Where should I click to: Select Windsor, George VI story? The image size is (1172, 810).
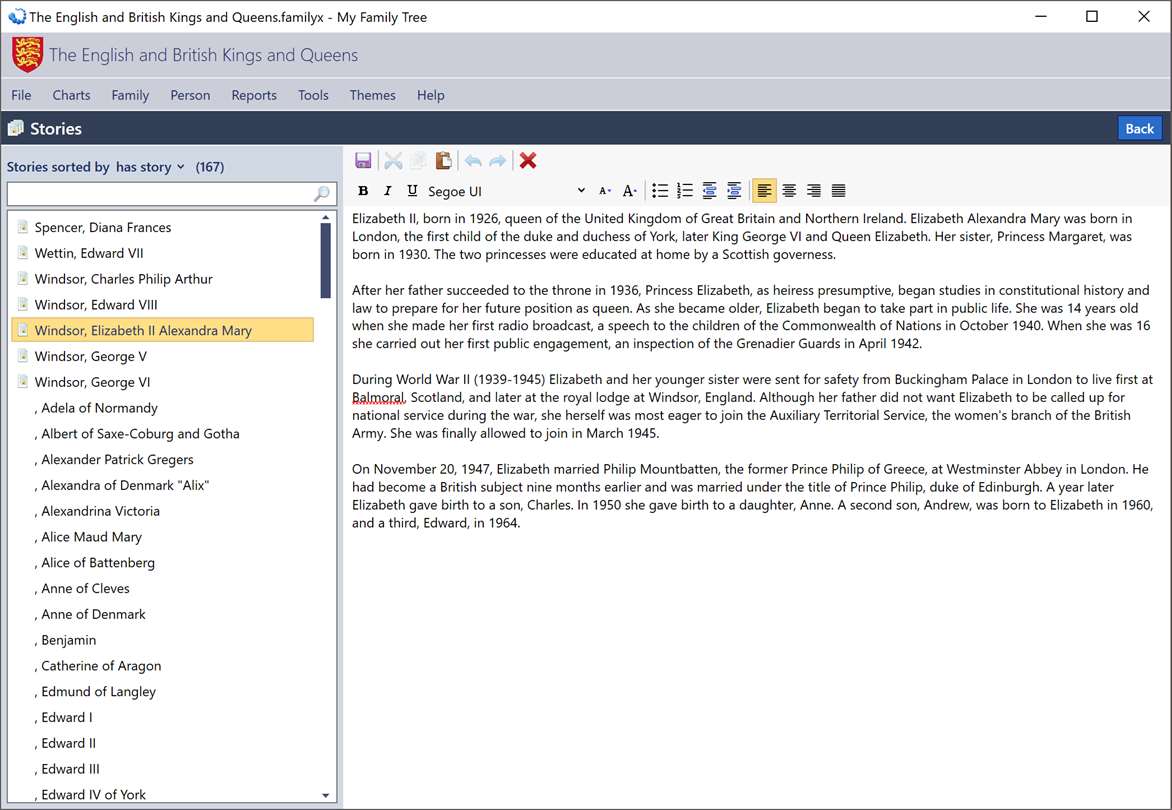162,382
